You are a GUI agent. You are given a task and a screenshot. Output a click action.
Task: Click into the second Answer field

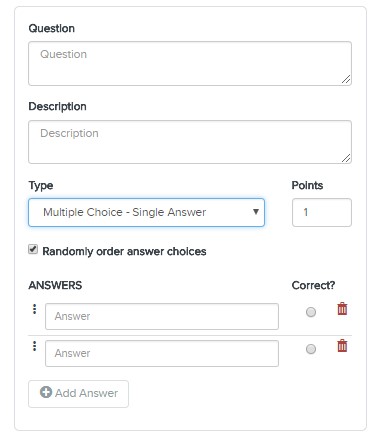(162, 353)
